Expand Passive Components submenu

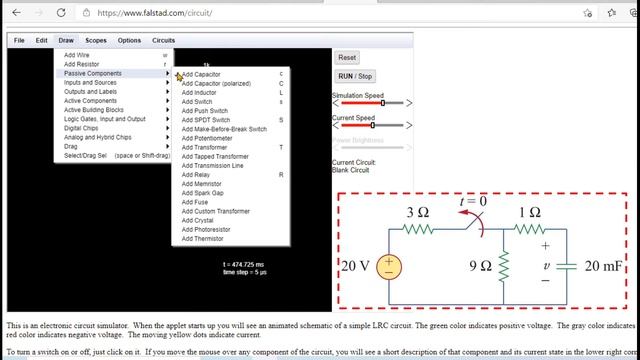click(x=114, y=73)
